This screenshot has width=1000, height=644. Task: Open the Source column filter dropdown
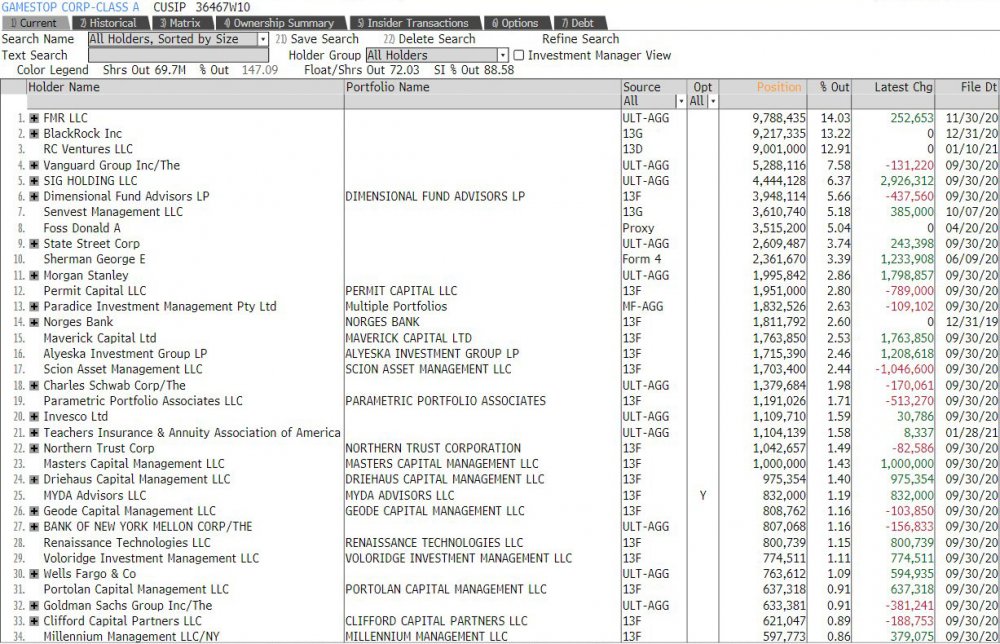click(680, 101)
